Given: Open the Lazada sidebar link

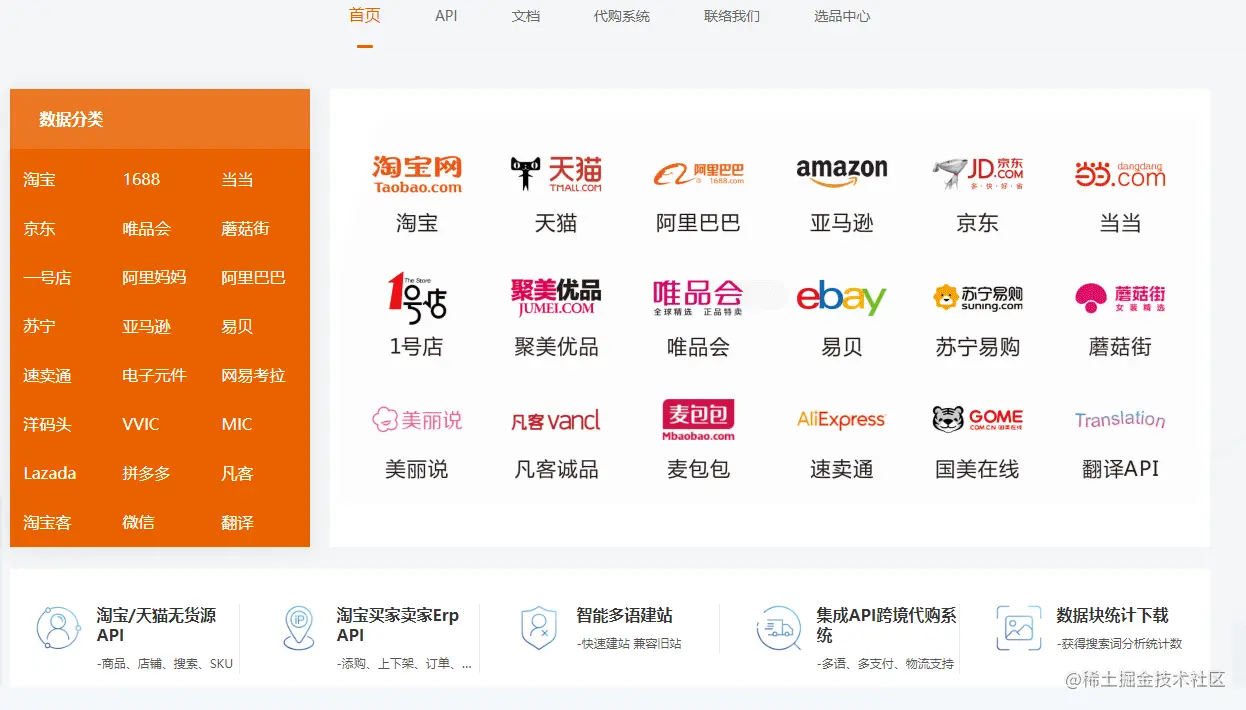Looking at the screenshot, I should (50, 473).
